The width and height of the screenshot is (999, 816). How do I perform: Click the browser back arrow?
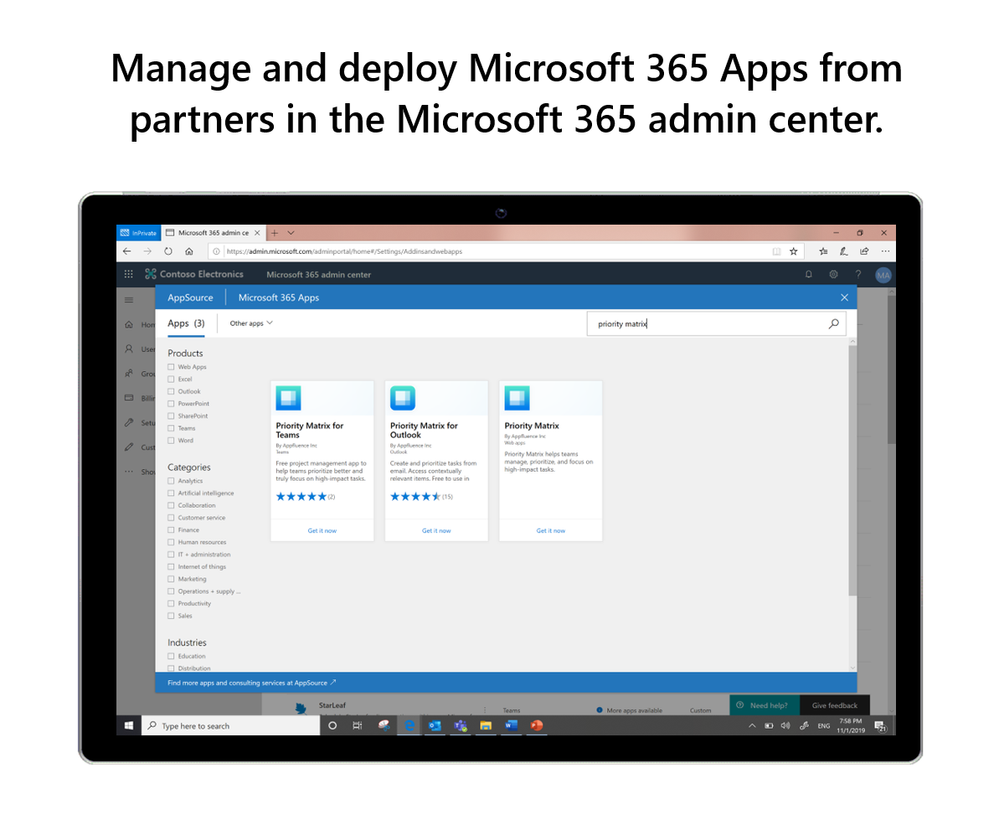tap(127, 252)
